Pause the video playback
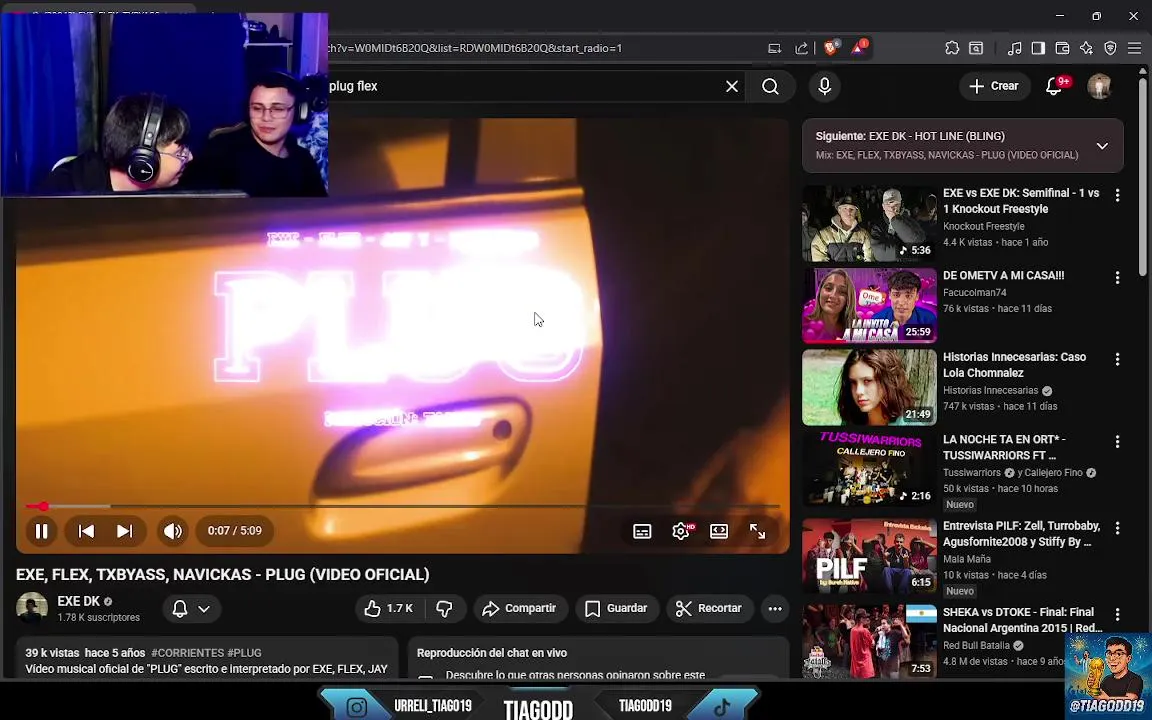 coord(41,531)
